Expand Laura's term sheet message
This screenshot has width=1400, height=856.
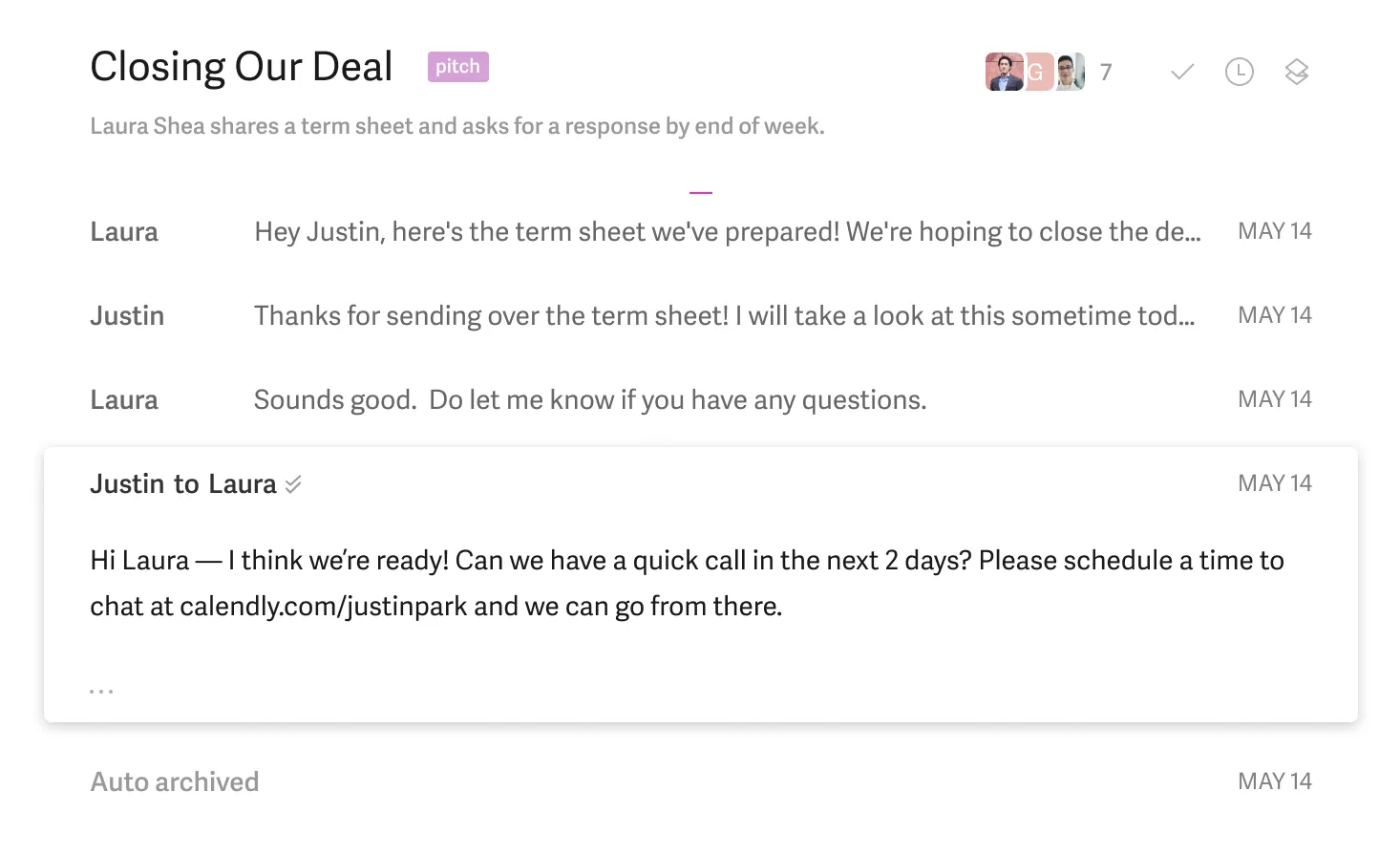tap(701, 232)
